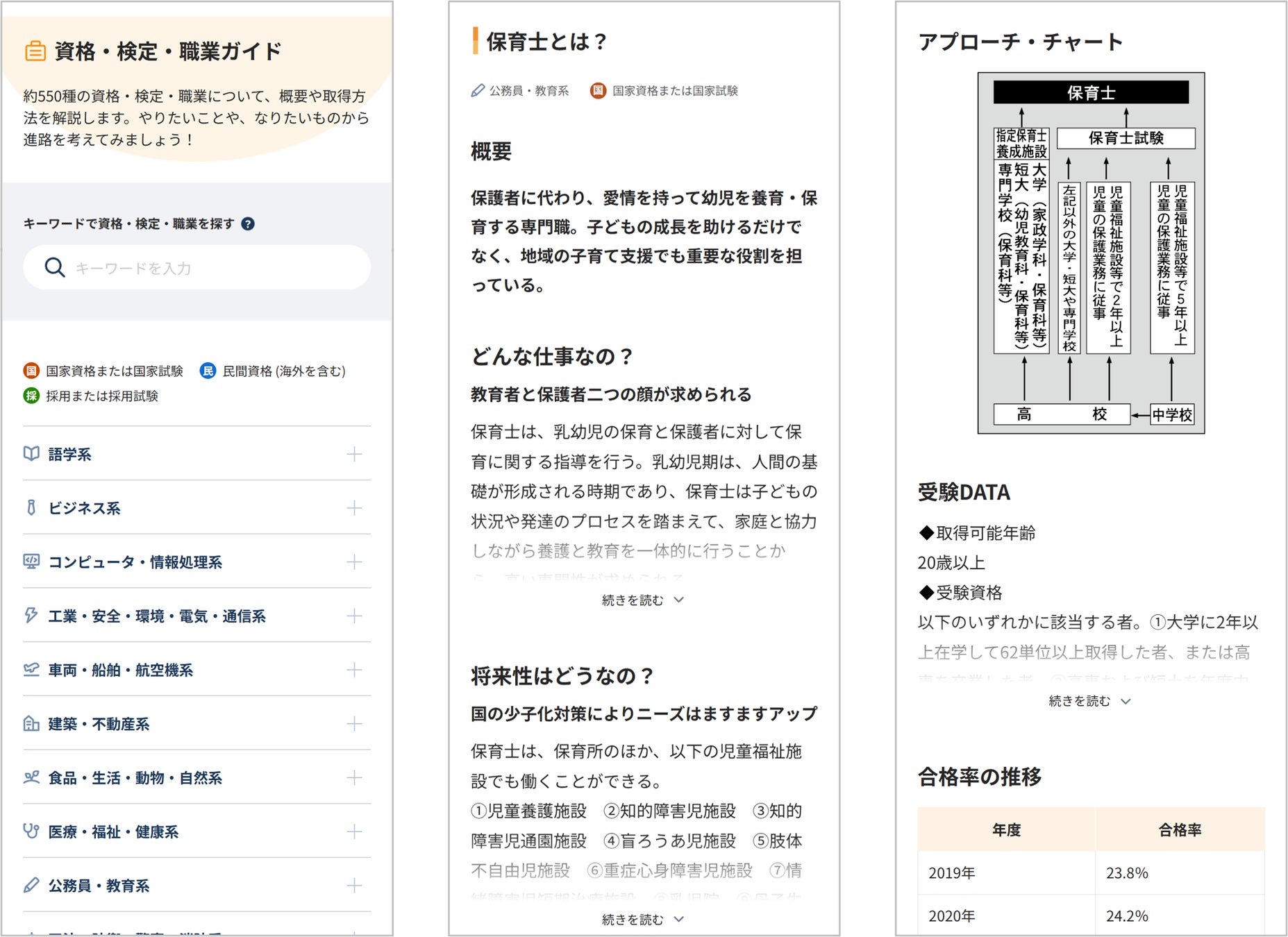The height and width of the screenshot is (937, 1288).
Task: Click the 国の少子化対策によりニーズはますますアップ subheading
Action: [644, 714]
